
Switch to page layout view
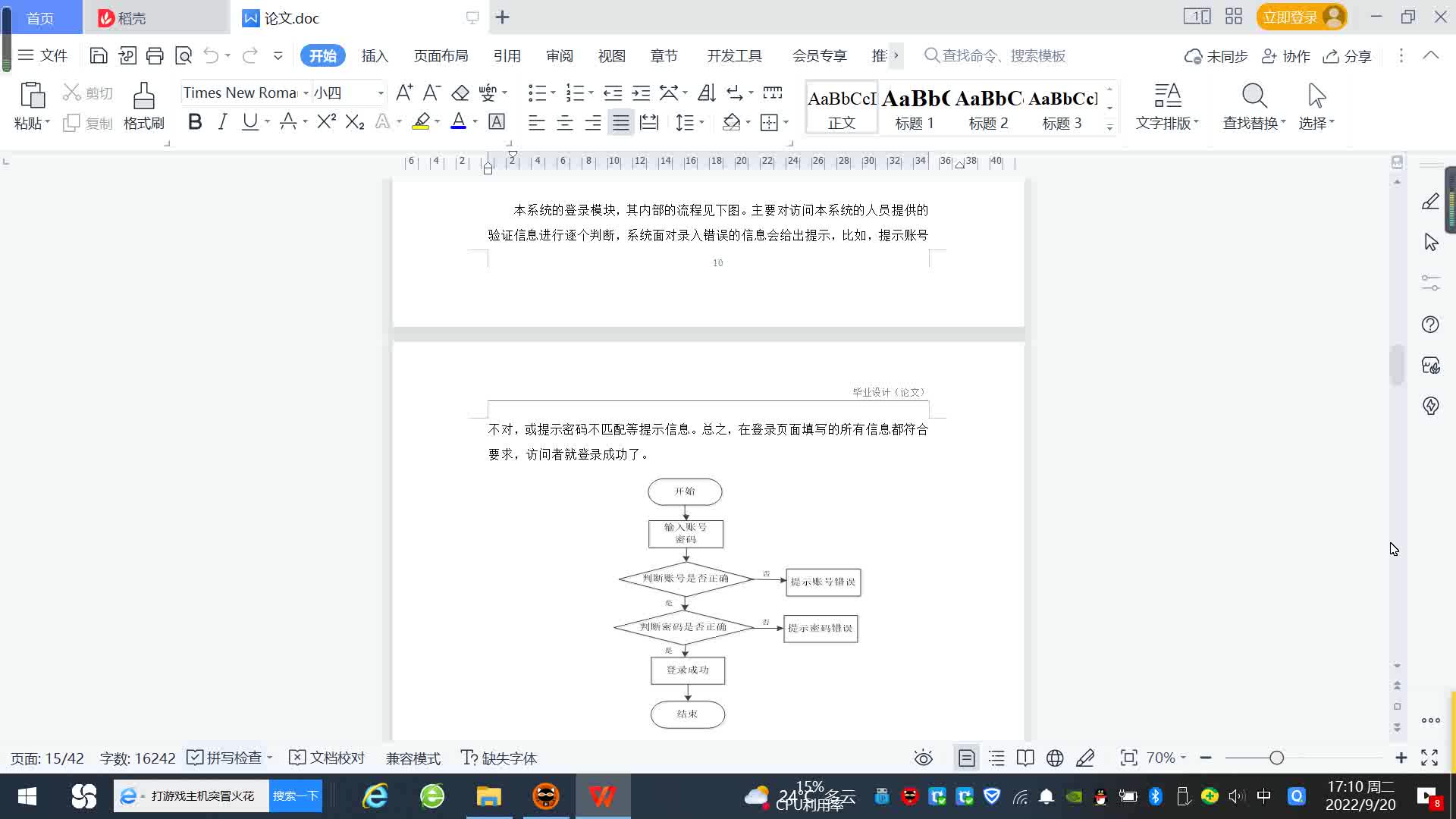[x=966, y=758]
